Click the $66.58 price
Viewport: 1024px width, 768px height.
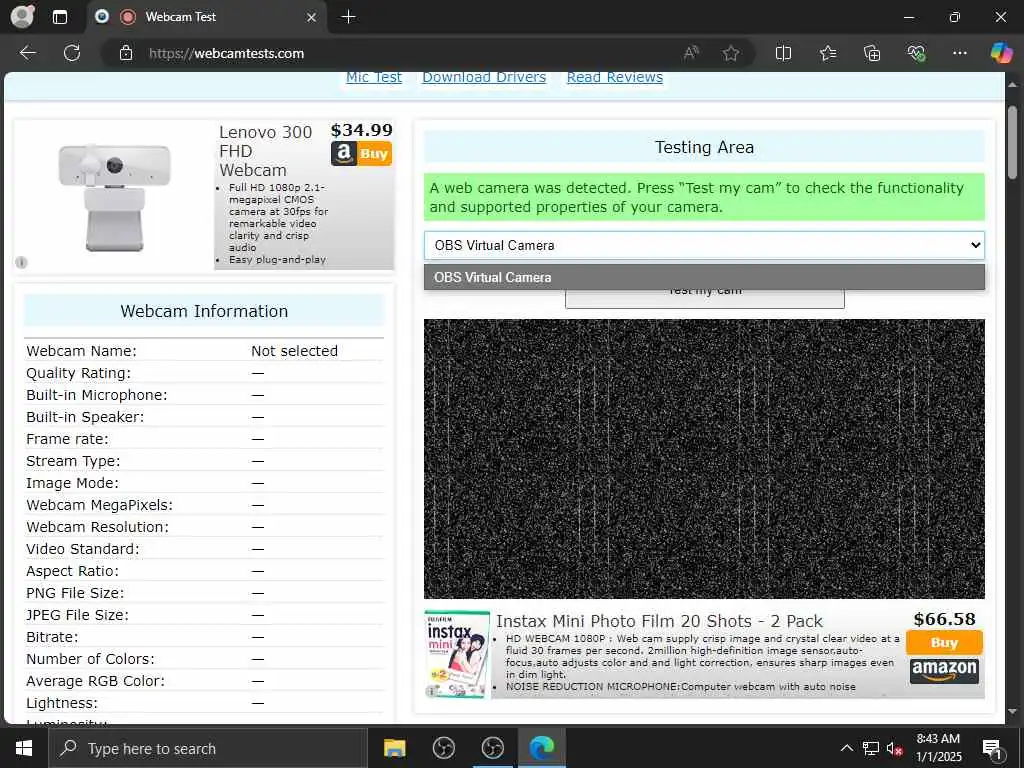tap(944, 619)
